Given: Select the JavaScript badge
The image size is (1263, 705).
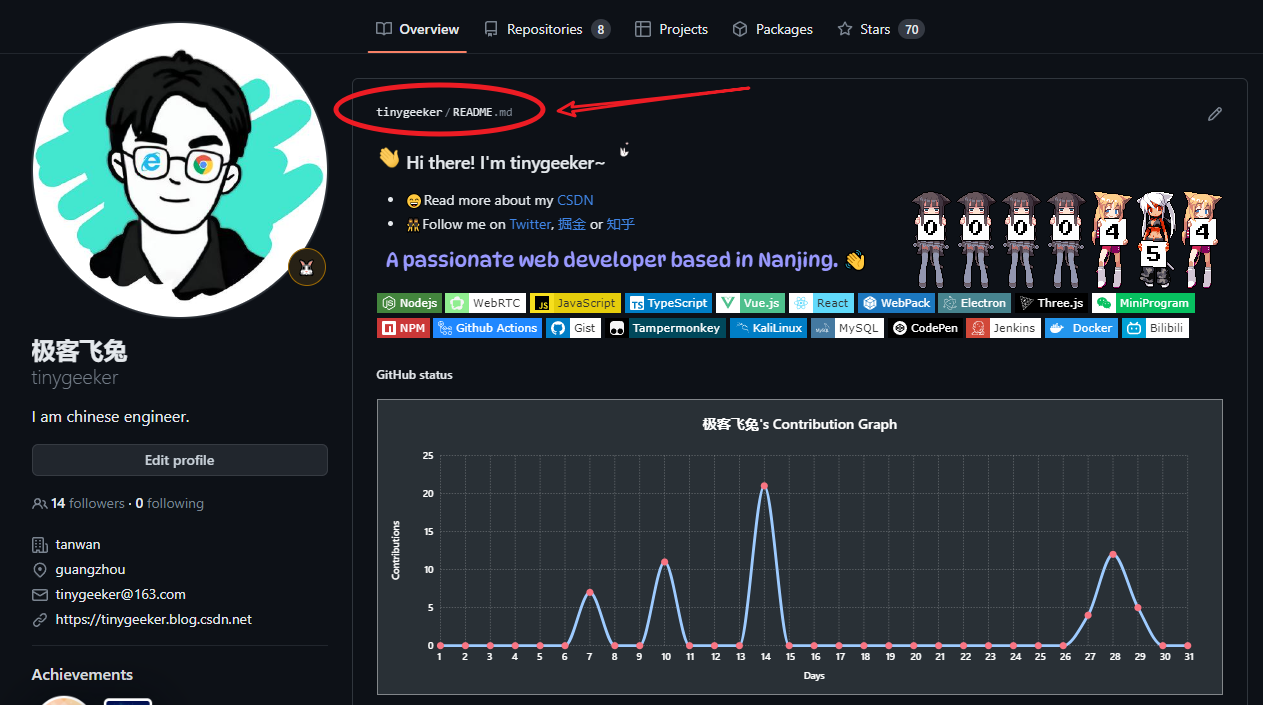Looking at the screenshot, I should [x=575, y=302].
